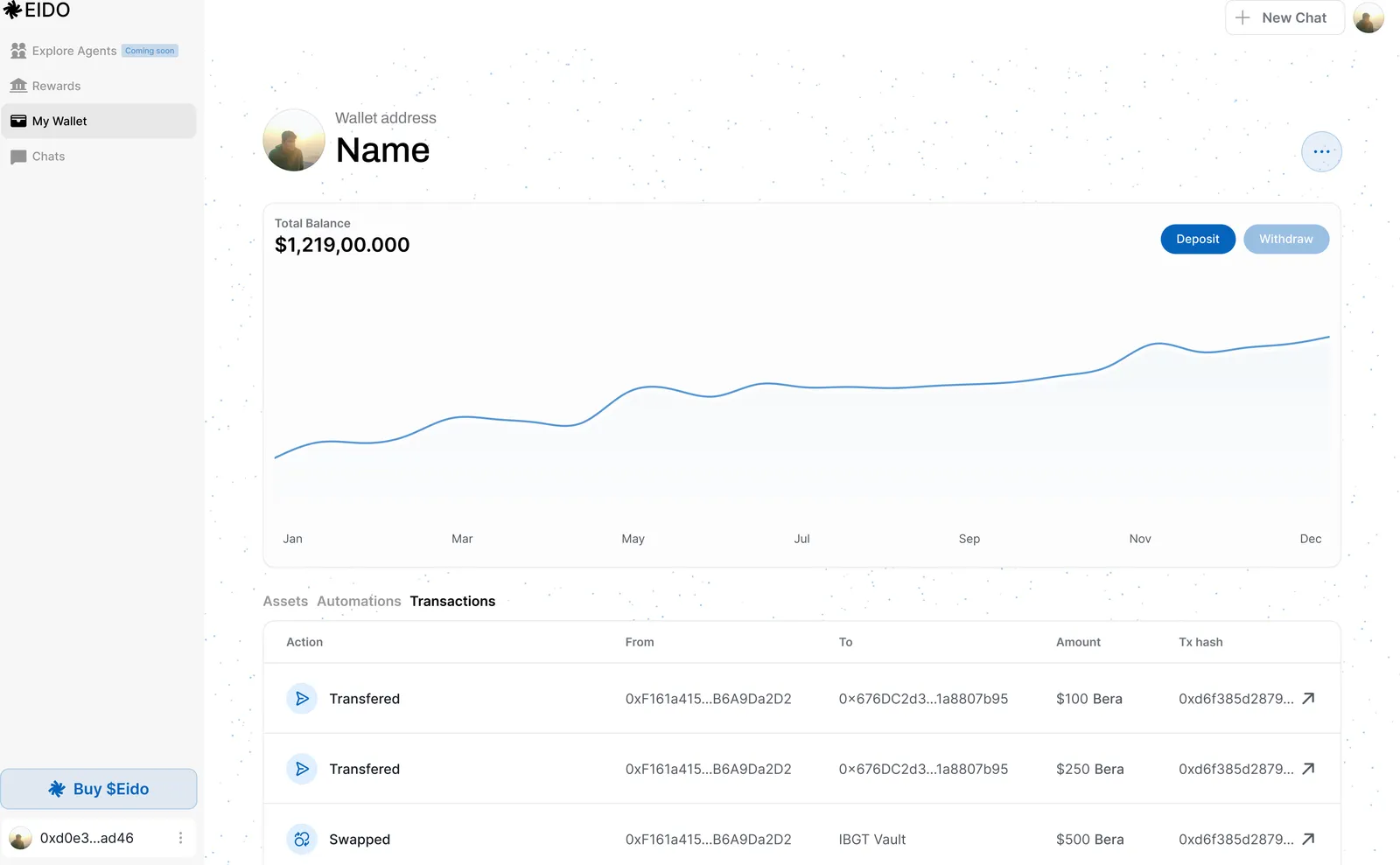Viewport: 1400px width, 865px height.
Task: Click the top-right user avatar
Action: pyautogui.click(x=1368, y=17)
